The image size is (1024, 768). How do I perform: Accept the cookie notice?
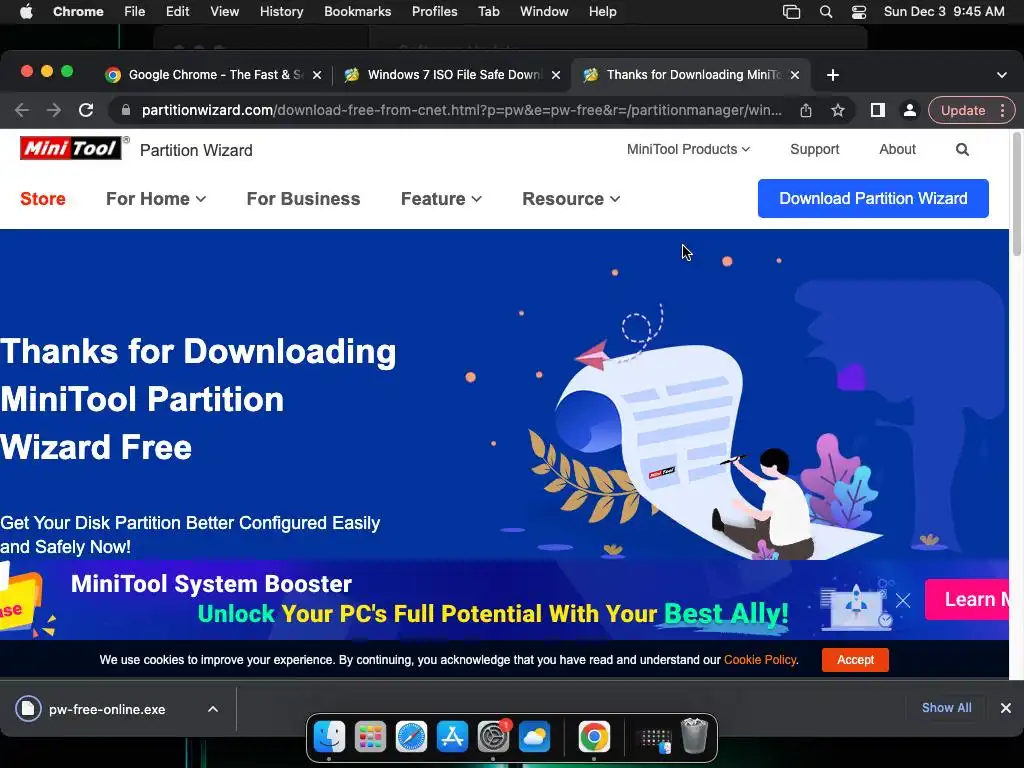[855, 660]
